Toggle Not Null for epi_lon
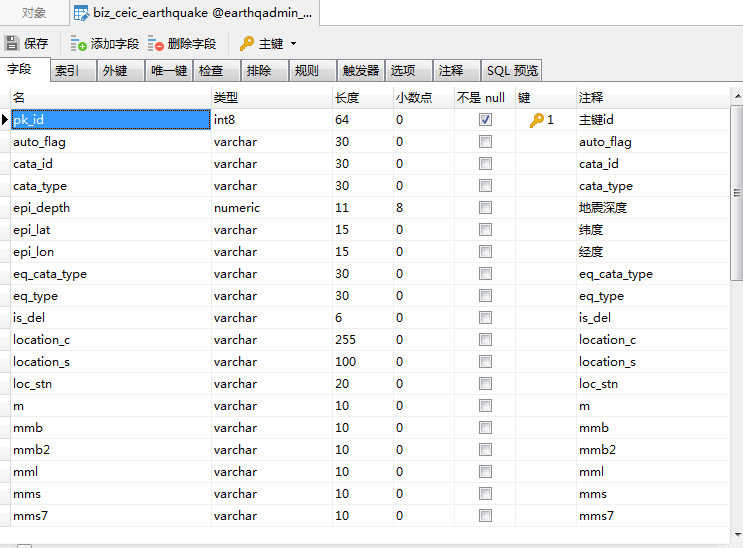Viewport: 743px width, 548px height. [x=485, y=252]
